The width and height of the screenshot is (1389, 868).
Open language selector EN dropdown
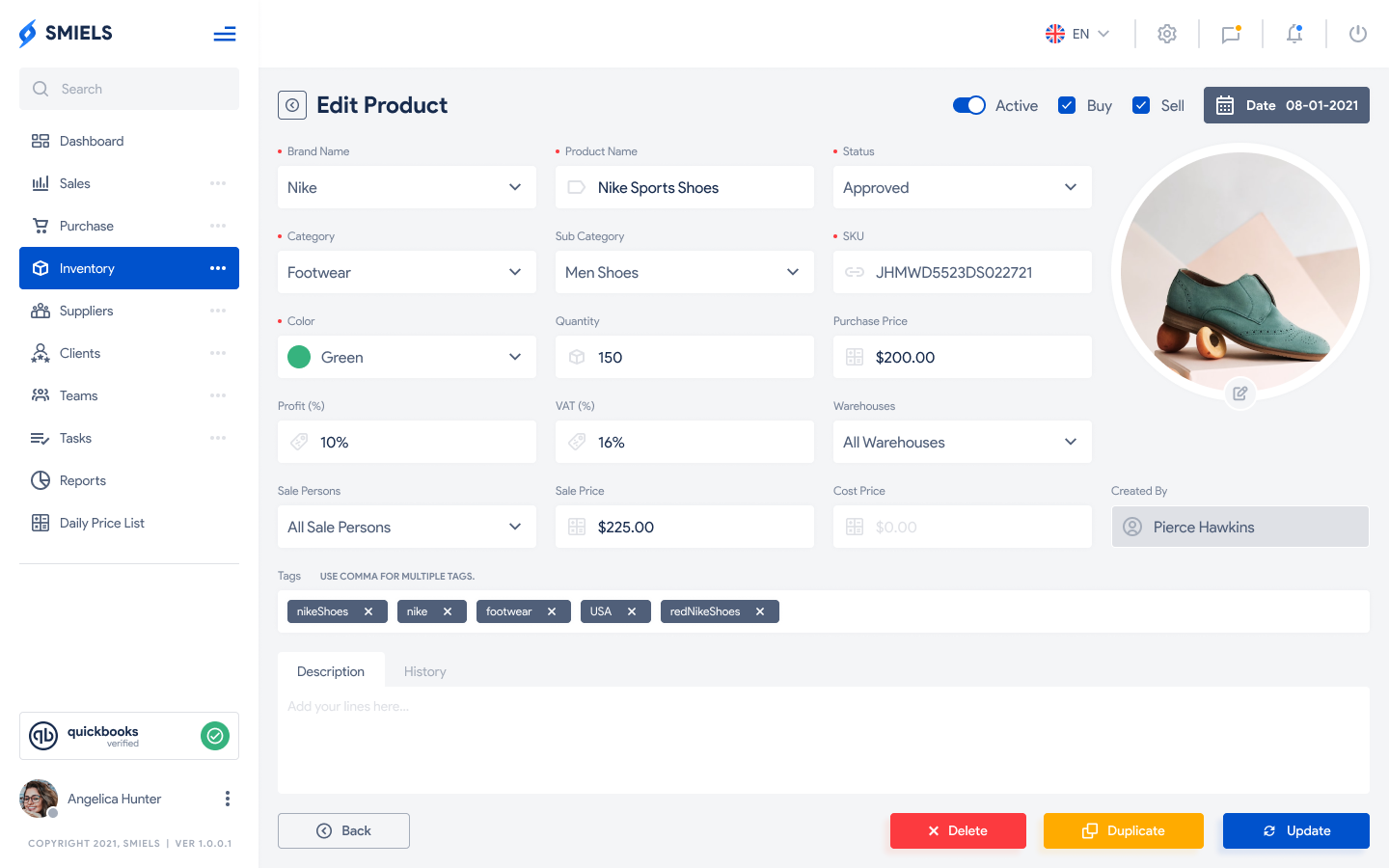point(1077,34)
